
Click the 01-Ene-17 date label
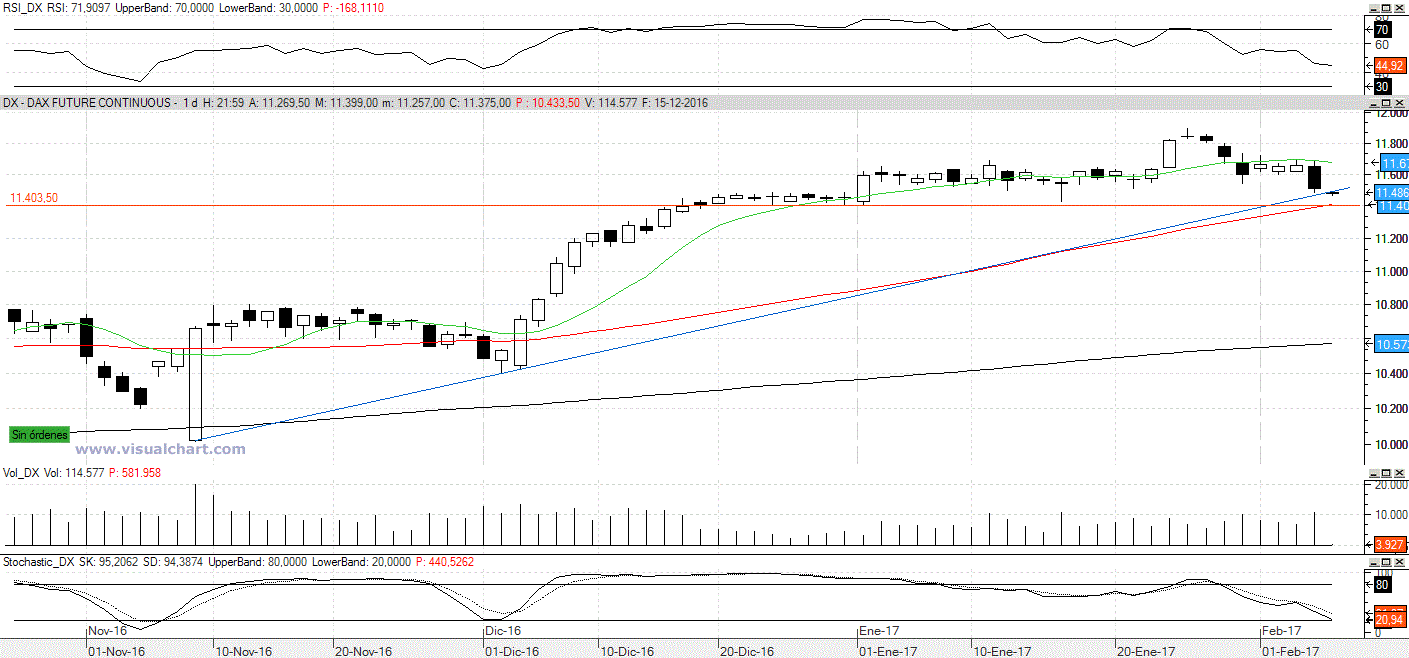[x=888, y=651]
